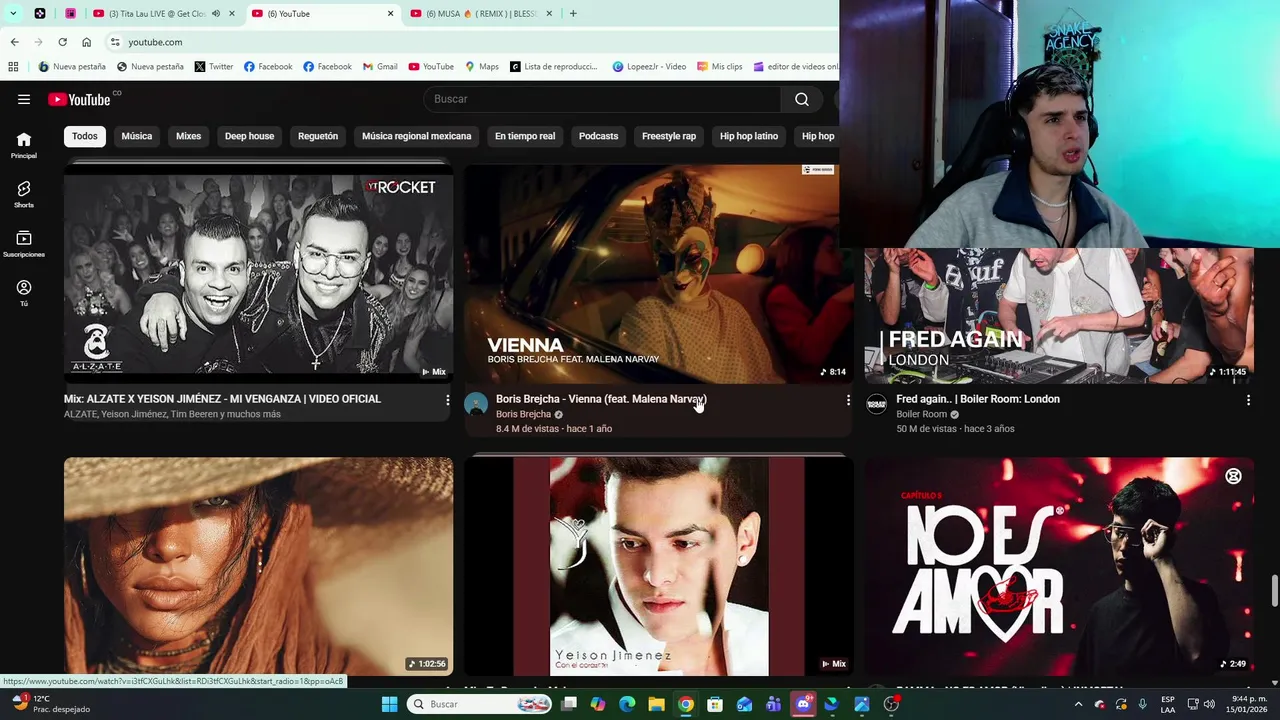Open the Mis clips bookmark

720,67
